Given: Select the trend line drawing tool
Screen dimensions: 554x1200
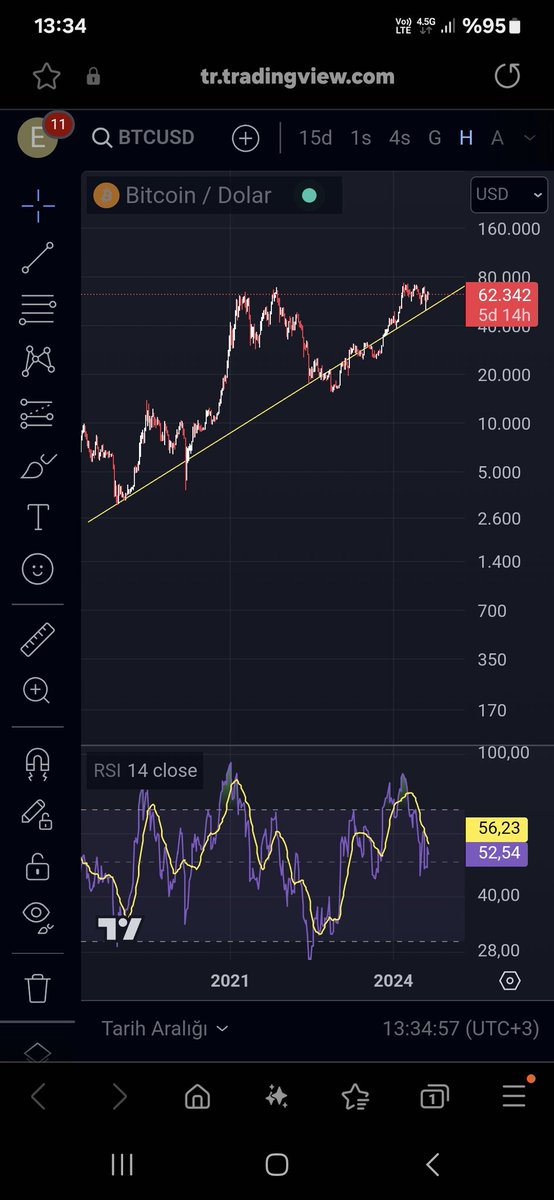Looking at the screenshot, I should 38,258.
